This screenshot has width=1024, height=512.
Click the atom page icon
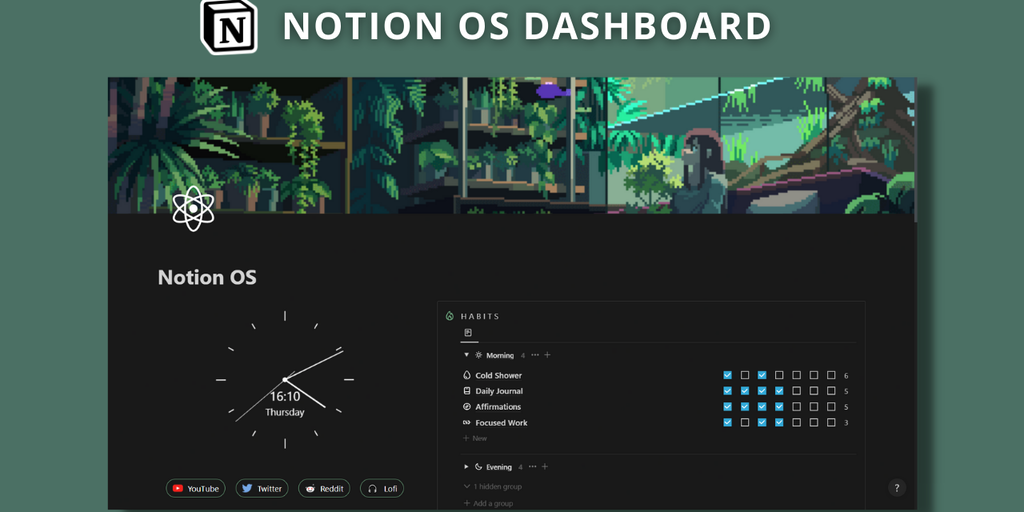point(193,208)
